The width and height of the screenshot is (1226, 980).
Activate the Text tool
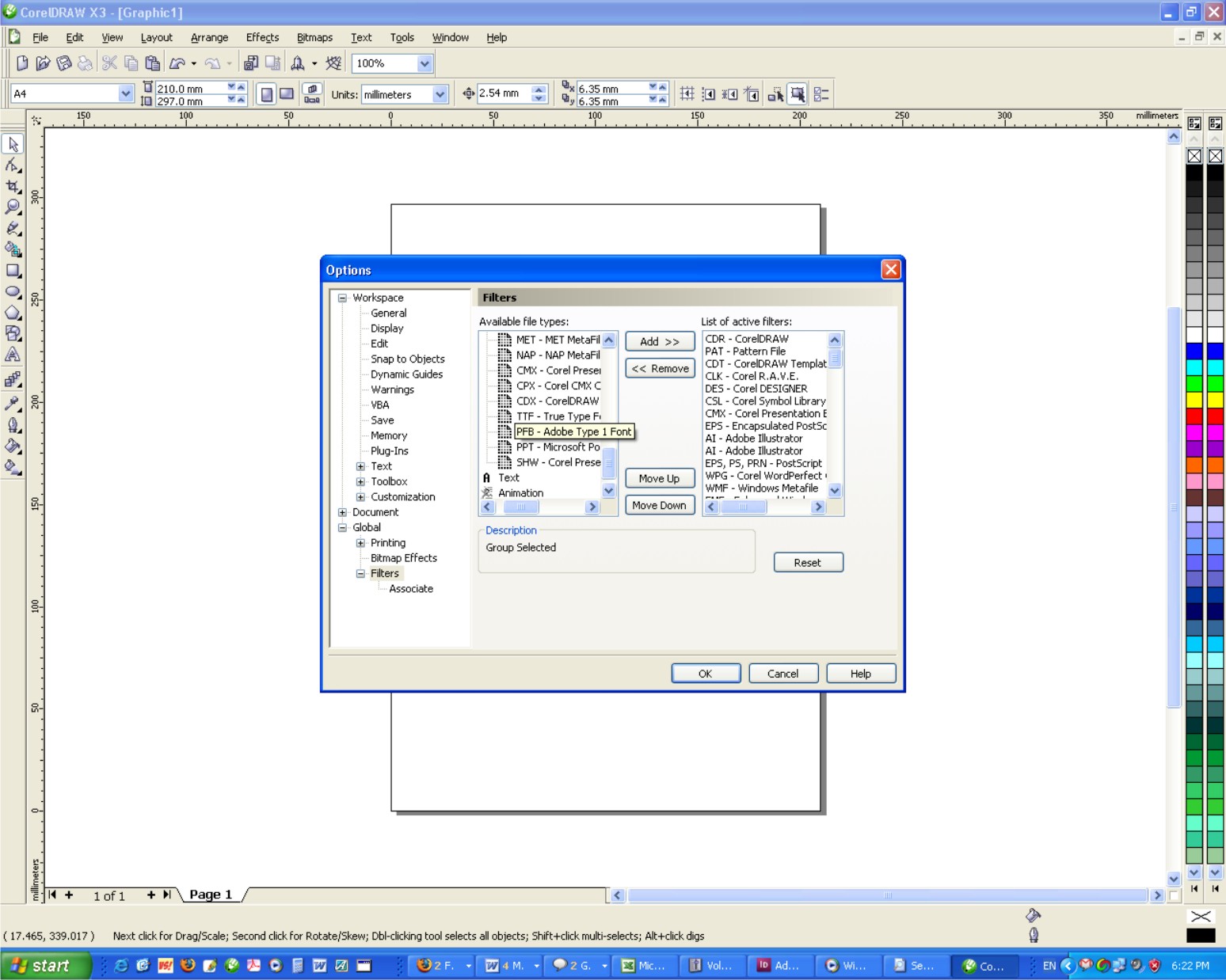(13, 355)
